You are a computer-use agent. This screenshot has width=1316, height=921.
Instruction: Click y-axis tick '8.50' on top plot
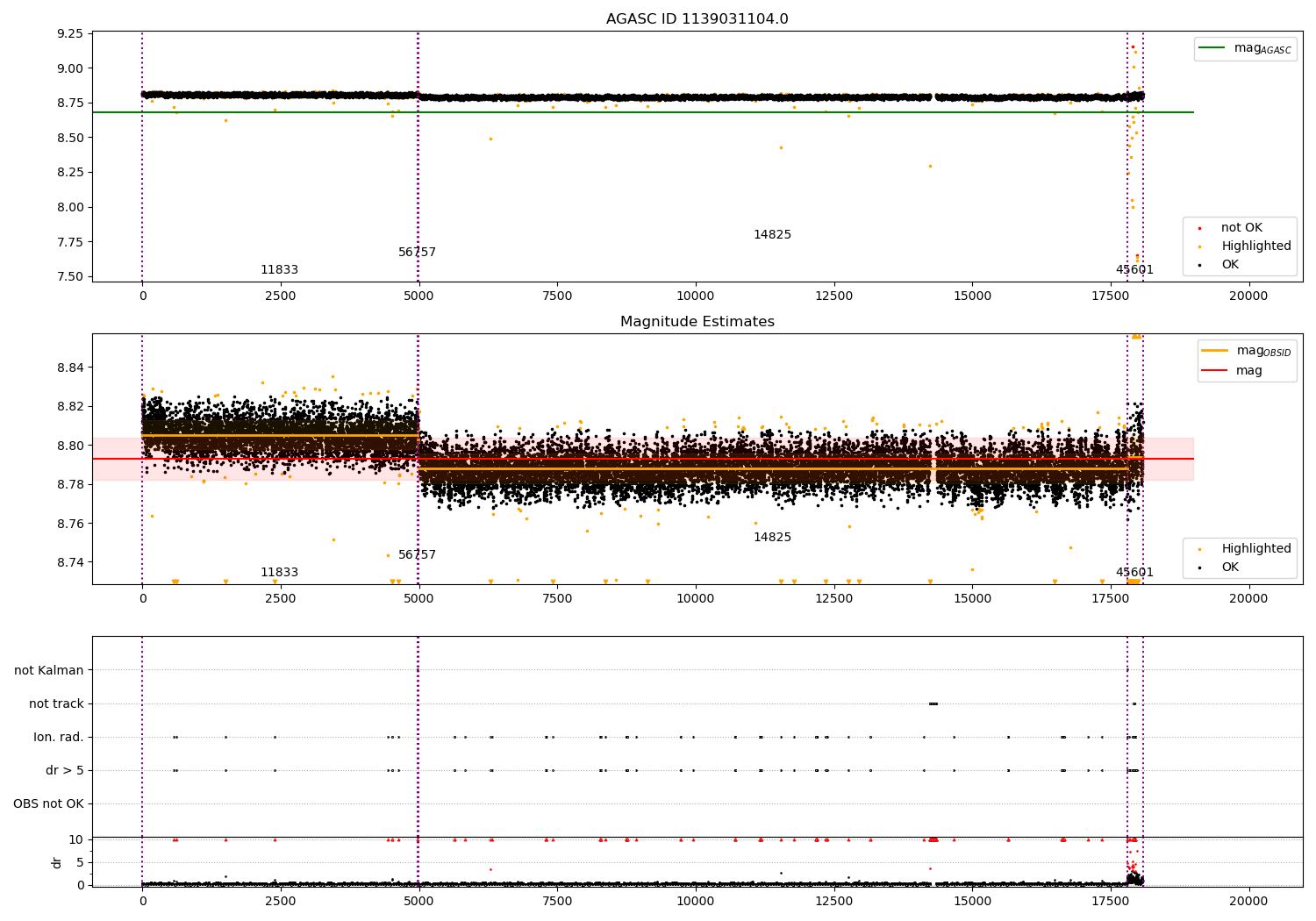coord(68,138)
